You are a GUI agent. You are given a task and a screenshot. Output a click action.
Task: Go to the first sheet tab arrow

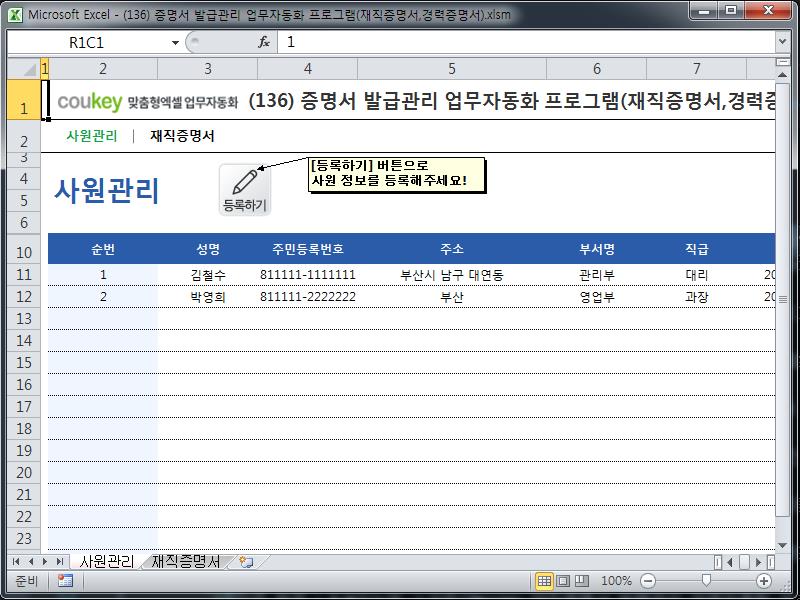pos(16,562)
